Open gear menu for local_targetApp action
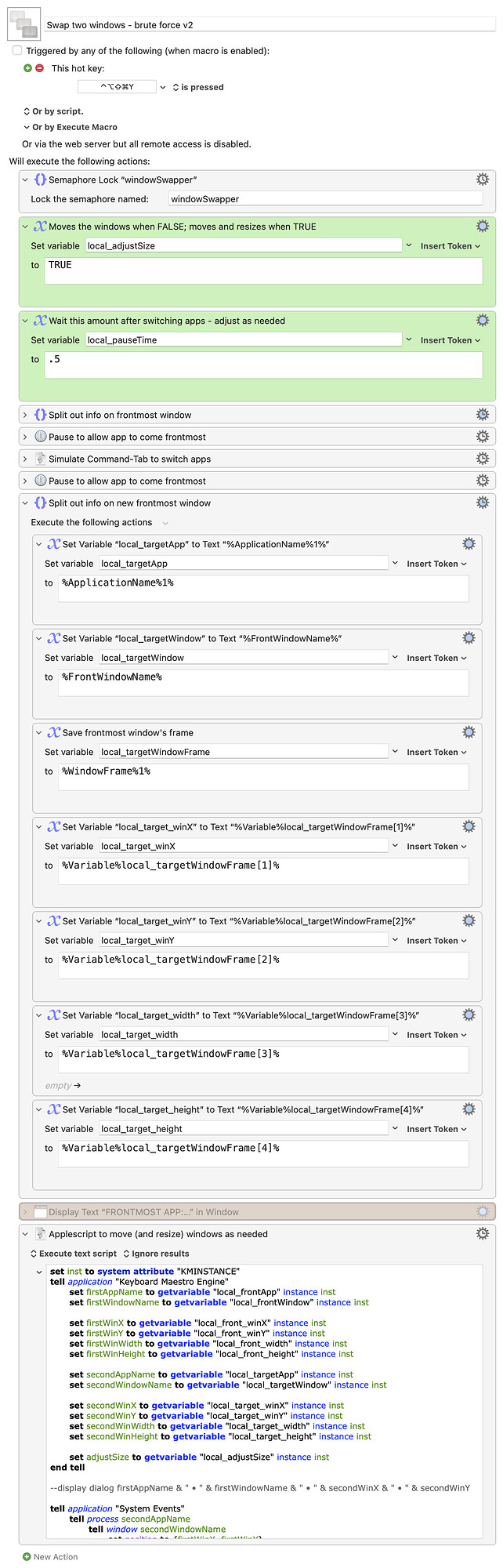 469,543
